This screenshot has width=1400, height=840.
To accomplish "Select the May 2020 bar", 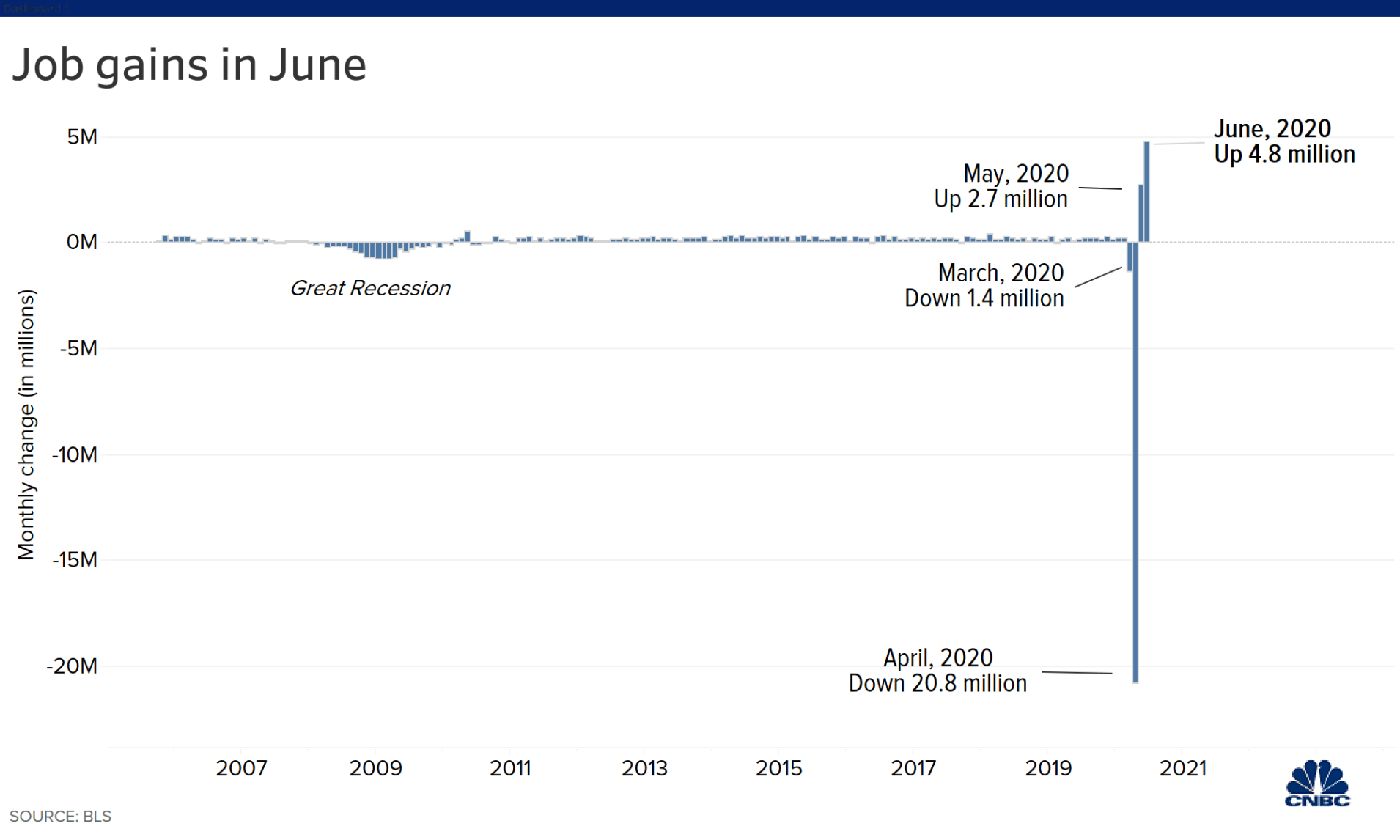I will pyautogui.click(x=1141, y=213).
